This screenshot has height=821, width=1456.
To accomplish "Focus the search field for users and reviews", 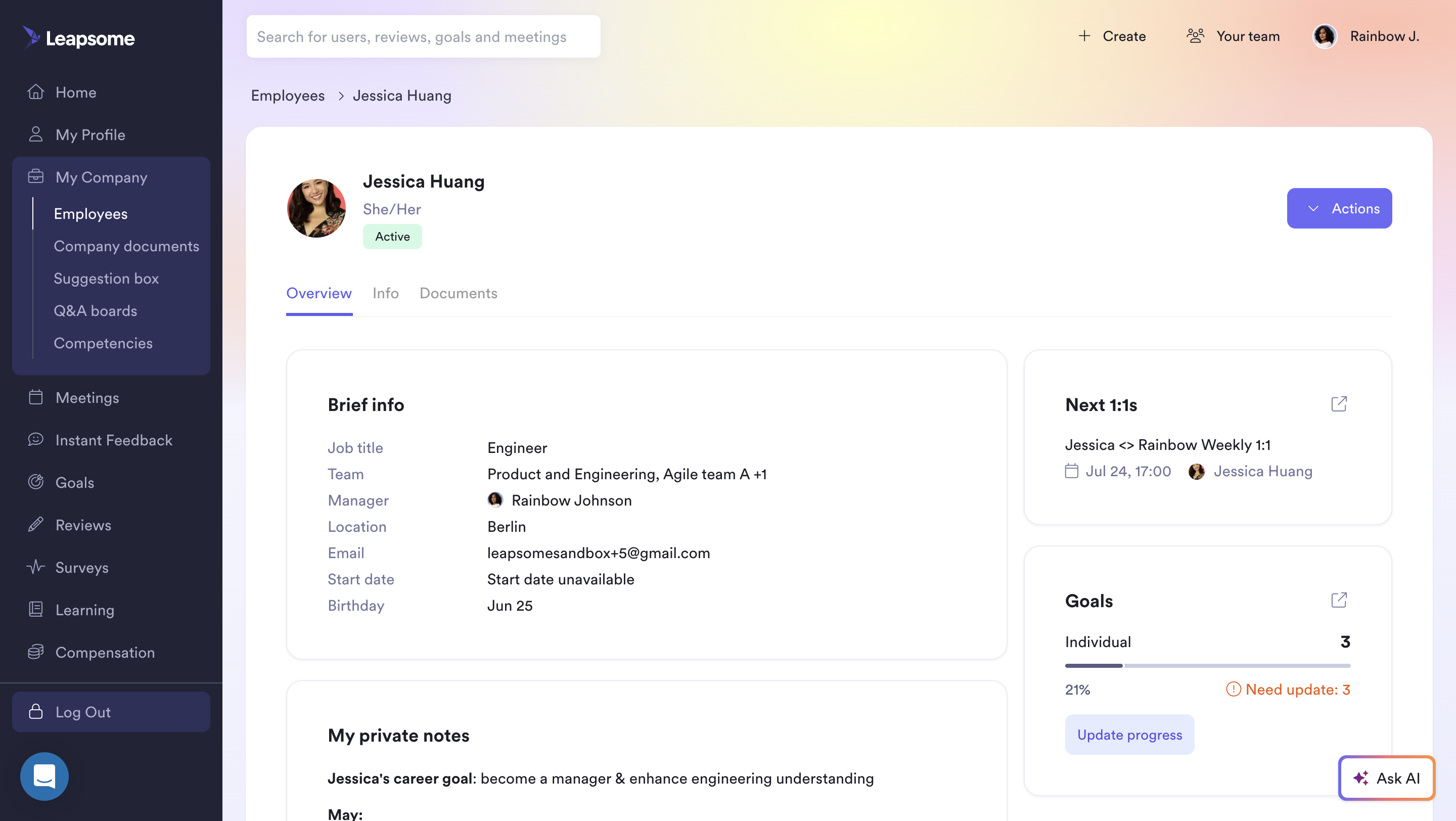I will [423, 37].
